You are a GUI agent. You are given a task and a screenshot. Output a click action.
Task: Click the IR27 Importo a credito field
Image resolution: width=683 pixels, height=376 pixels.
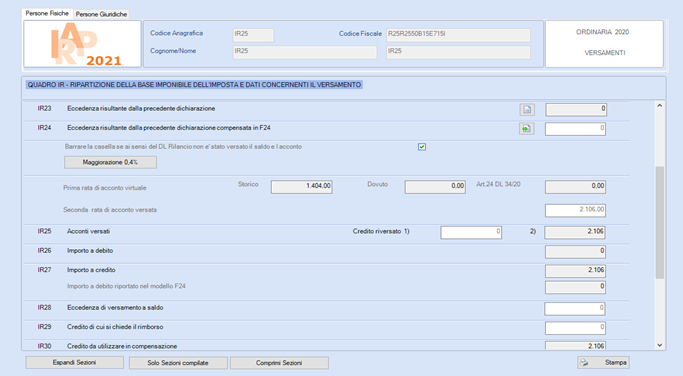[x=575, y=271]
